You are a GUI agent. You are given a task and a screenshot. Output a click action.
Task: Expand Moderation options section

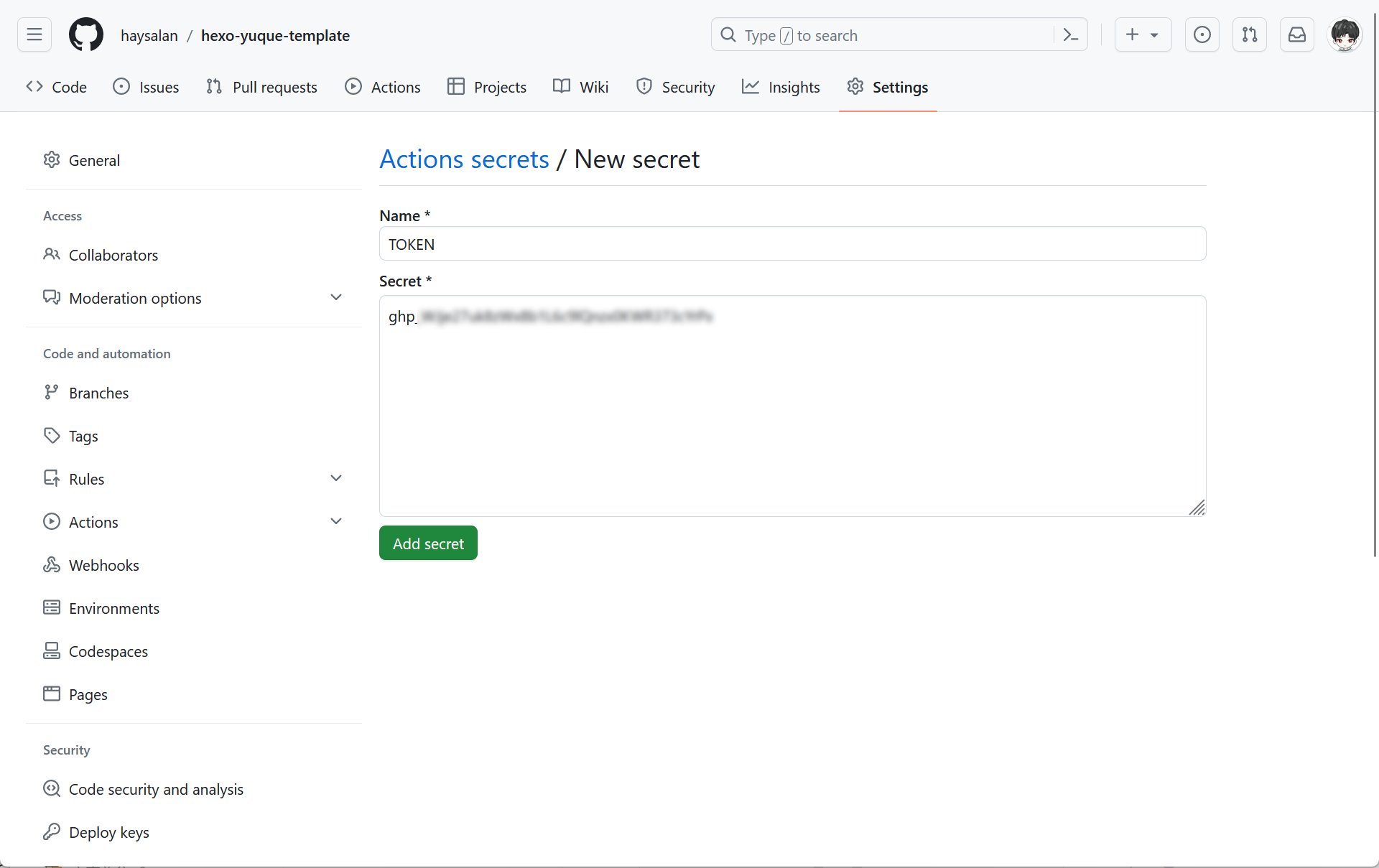pyautogui.click(x=335, y=297)
